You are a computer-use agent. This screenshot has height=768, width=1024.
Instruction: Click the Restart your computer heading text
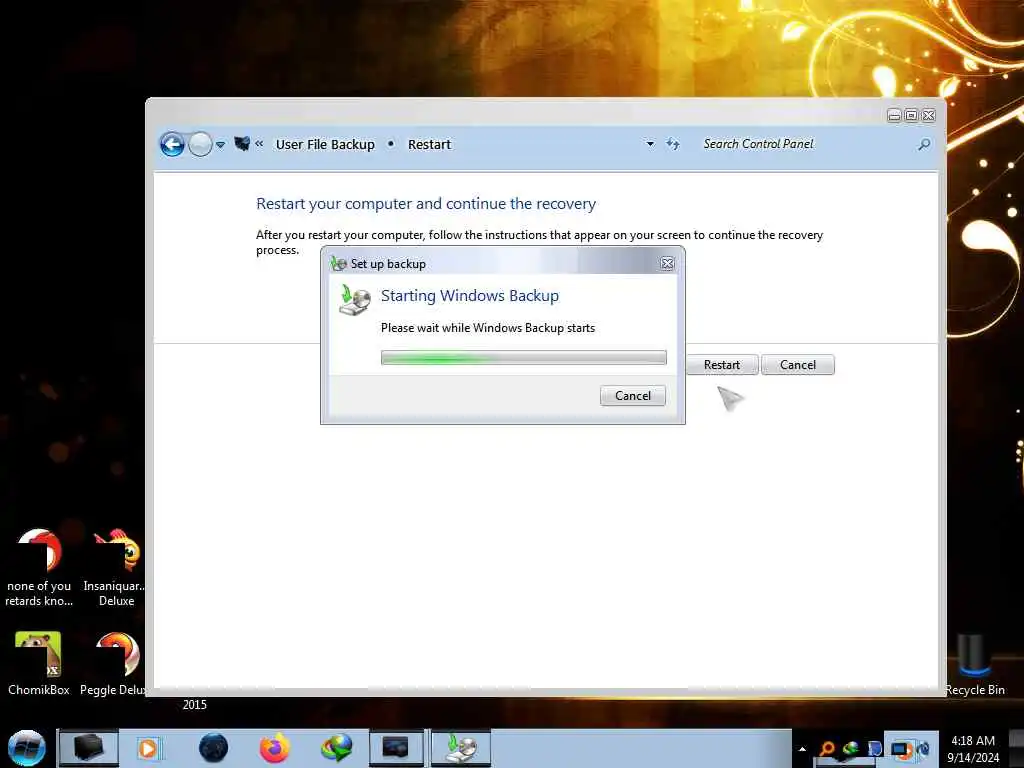[426, 204]
